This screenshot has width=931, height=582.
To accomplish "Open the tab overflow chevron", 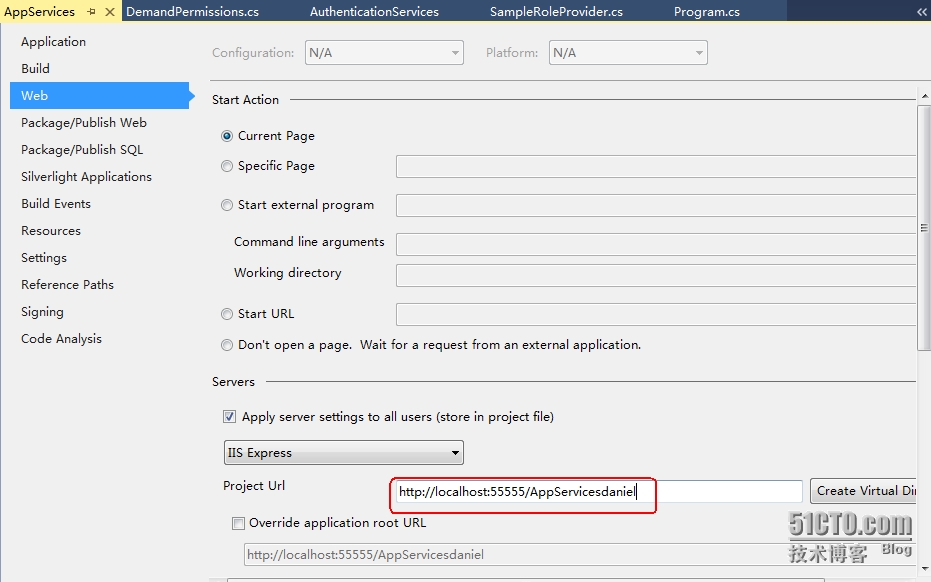I will (922, 11).
